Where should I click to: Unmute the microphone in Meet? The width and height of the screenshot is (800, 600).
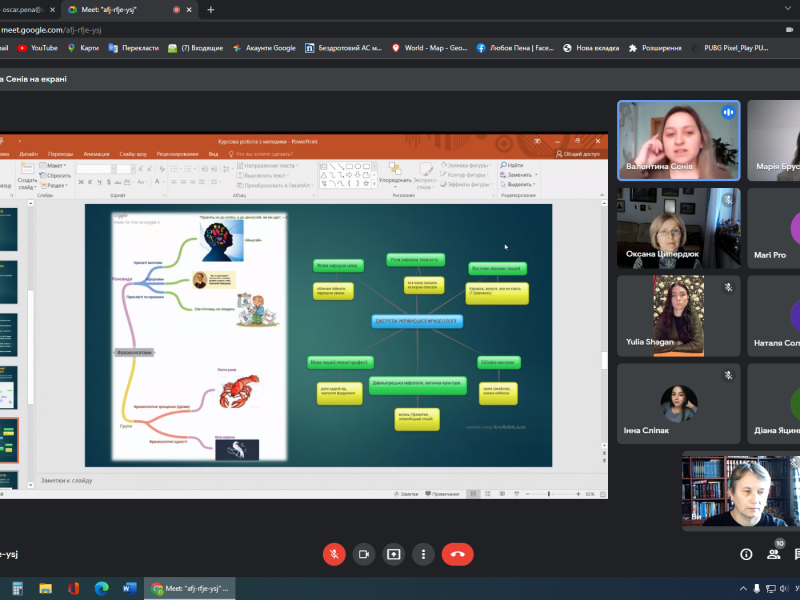coord(334,554)
